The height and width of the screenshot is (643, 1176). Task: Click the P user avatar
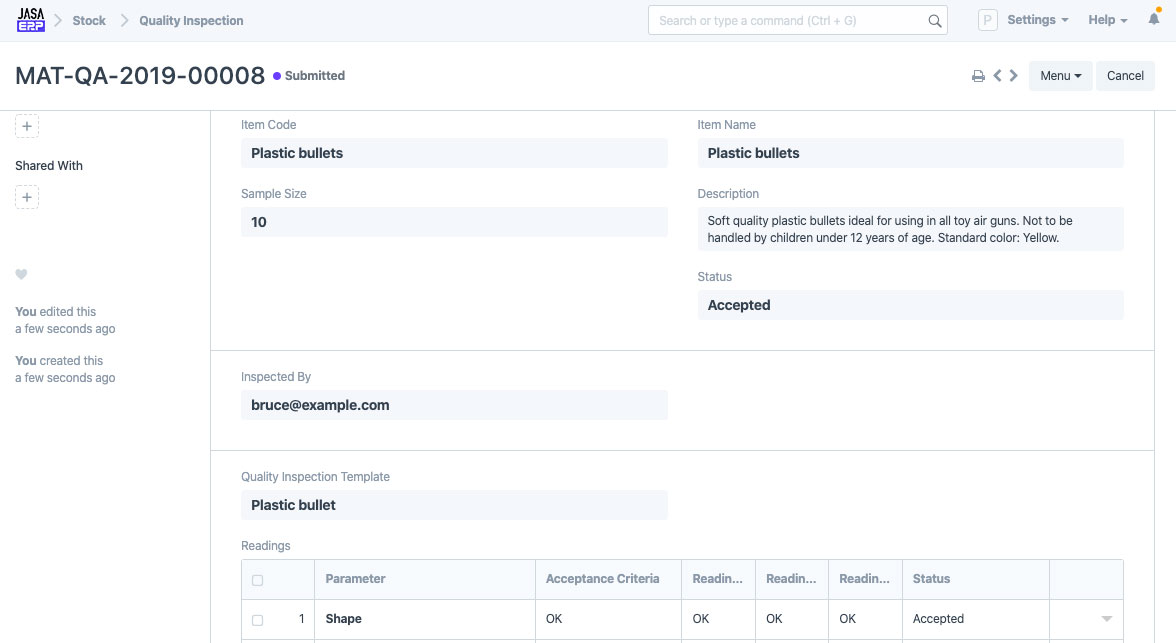pyautogui.click(x=988, y=20)
